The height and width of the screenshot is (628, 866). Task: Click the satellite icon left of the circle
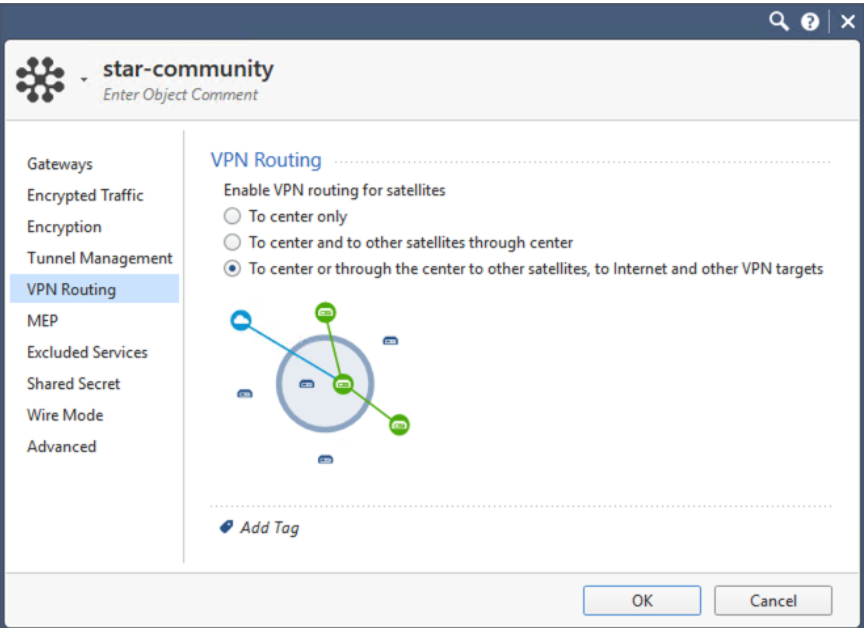(243, 394)
